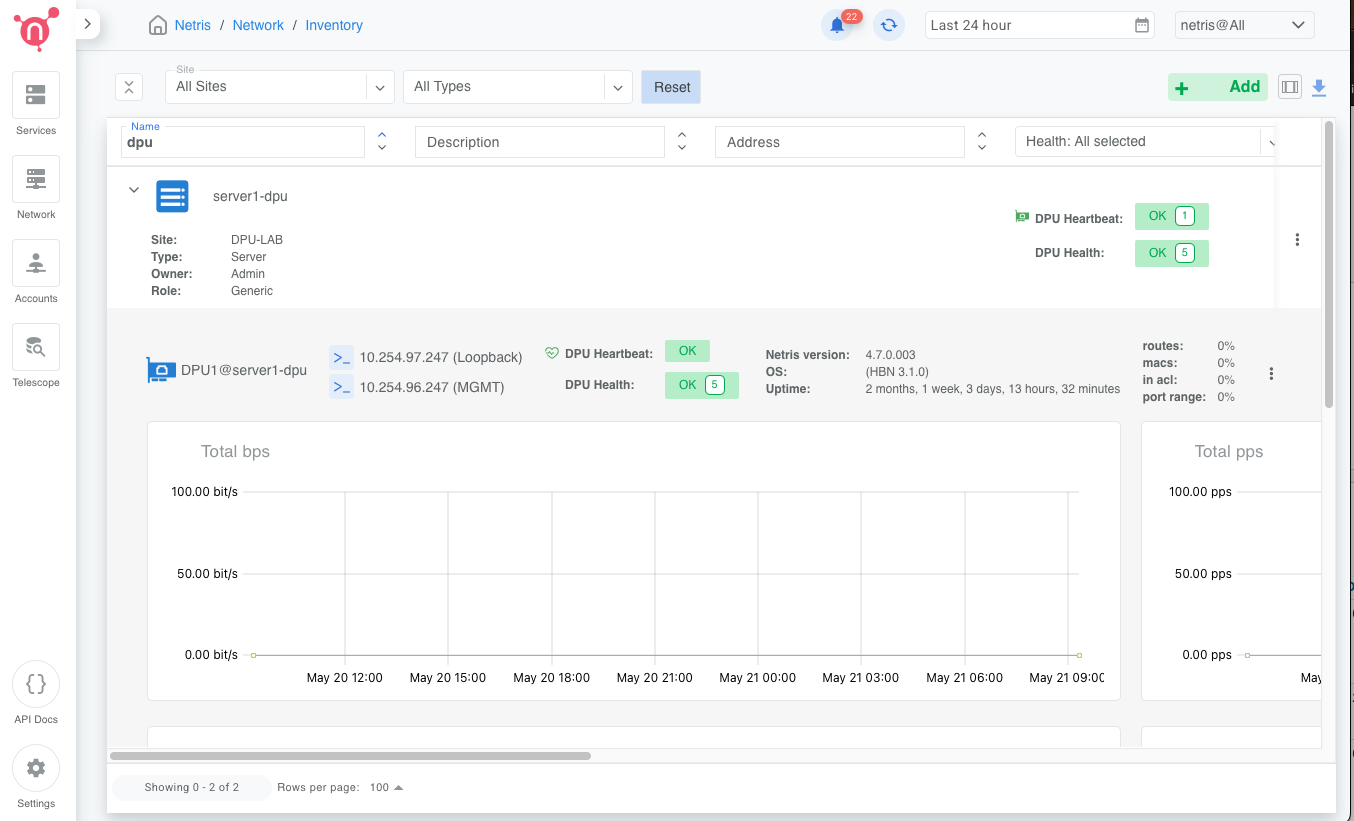Collapse filters with the double-chevron button
The image size is (1354, 821).
[x=129, y=87]
